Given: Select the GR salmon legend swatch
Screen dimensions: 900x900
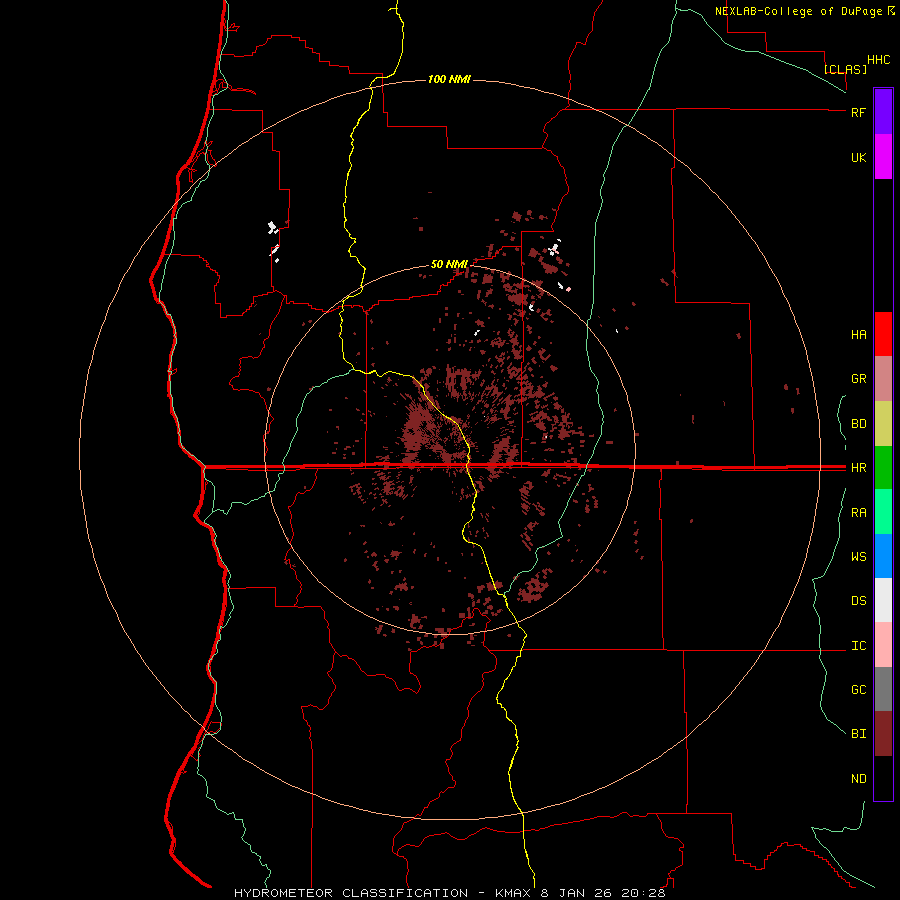Looking at the screenshot, I should (883, 379).
